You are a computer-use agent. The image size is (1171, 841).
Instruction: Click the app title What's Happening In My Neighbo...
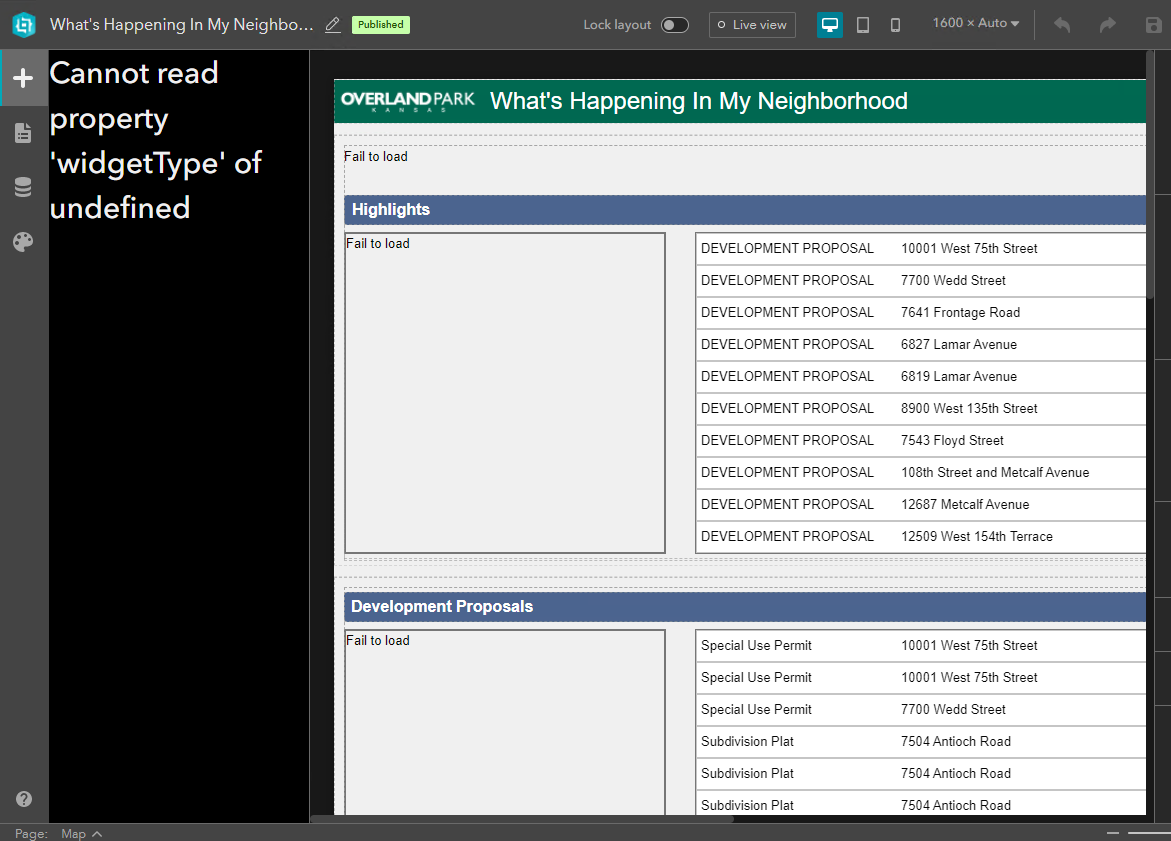point(181,25)
